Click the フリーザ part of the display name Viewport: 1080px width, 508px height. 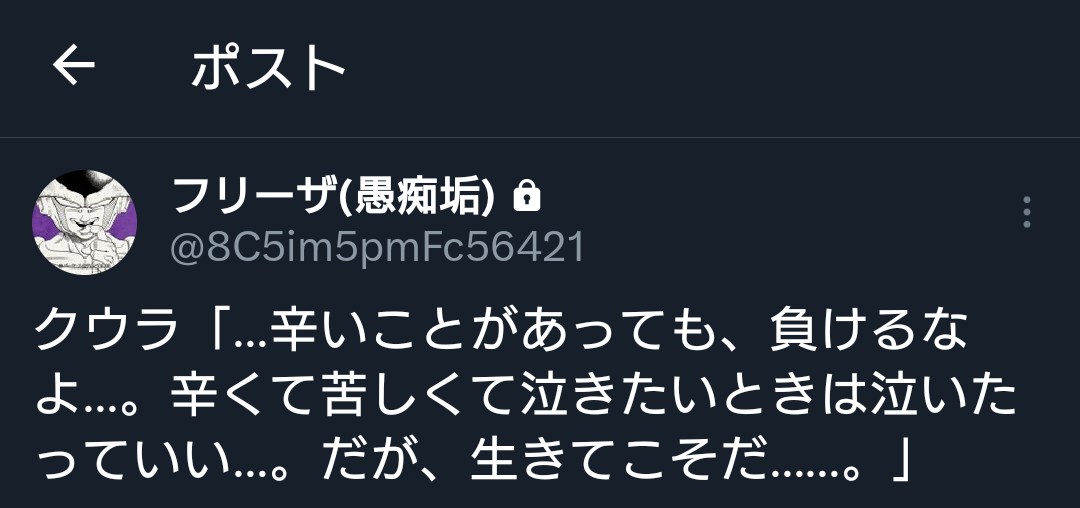click(x=256, y=195)
